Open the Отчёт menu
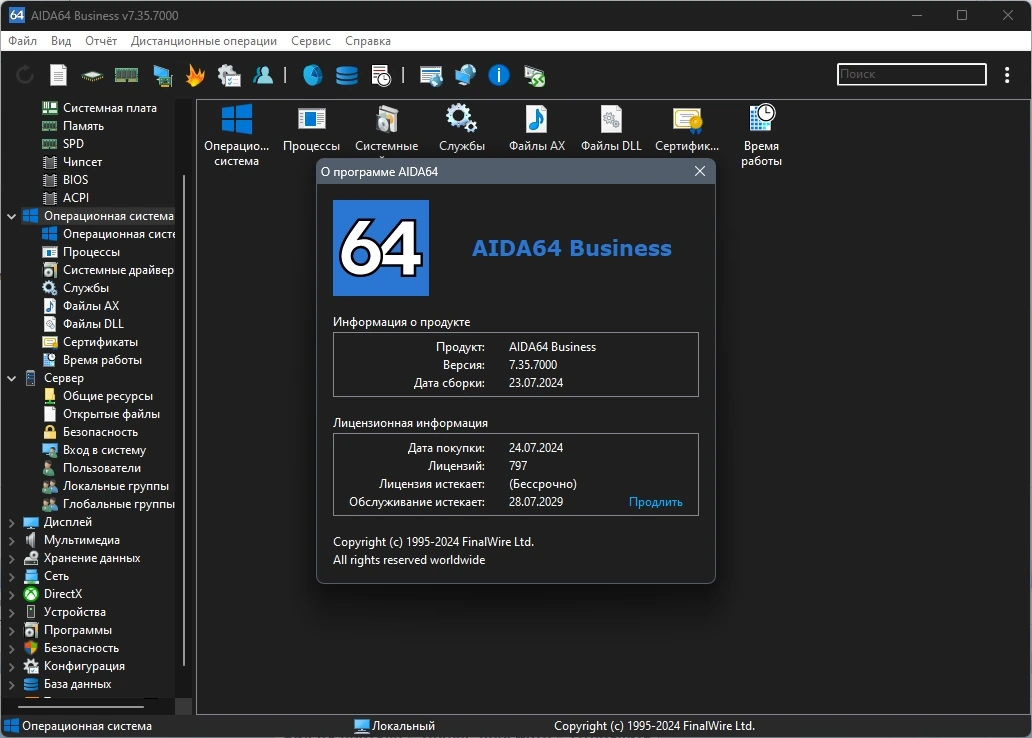Image resolution: width=1032 pixels, height=738 pixels. tap(101, 41)
